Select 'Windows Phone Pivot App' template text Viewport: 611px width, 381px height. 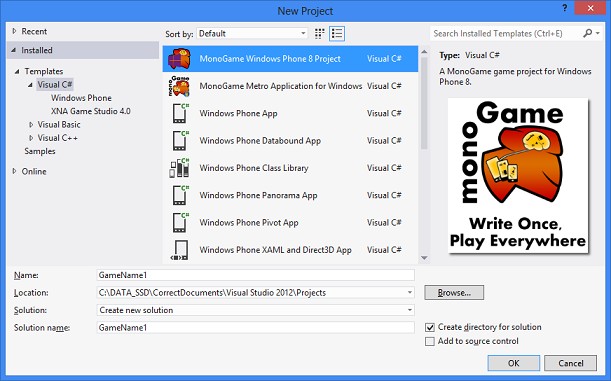click(x=249, y=222)
